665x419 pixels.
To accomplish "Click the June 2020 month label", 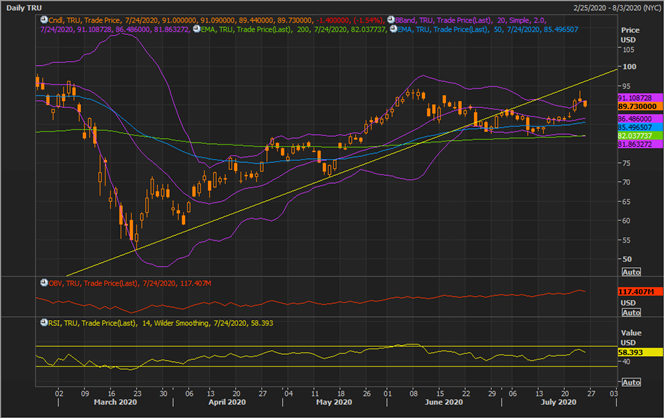I will click(x=444, y=402).
